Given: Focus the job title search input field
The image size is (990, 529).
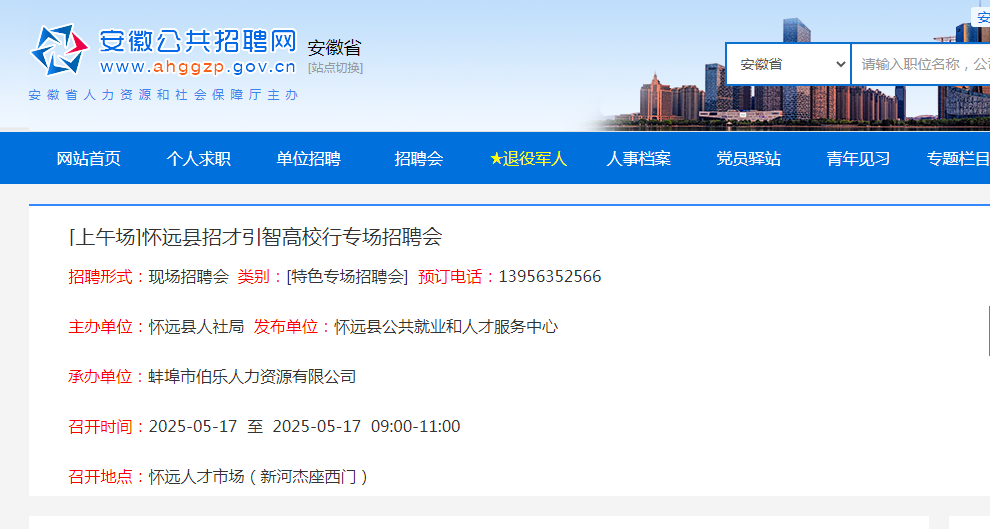Looking at the screenshot, I should pyautogui.click(x=921, y=64).
